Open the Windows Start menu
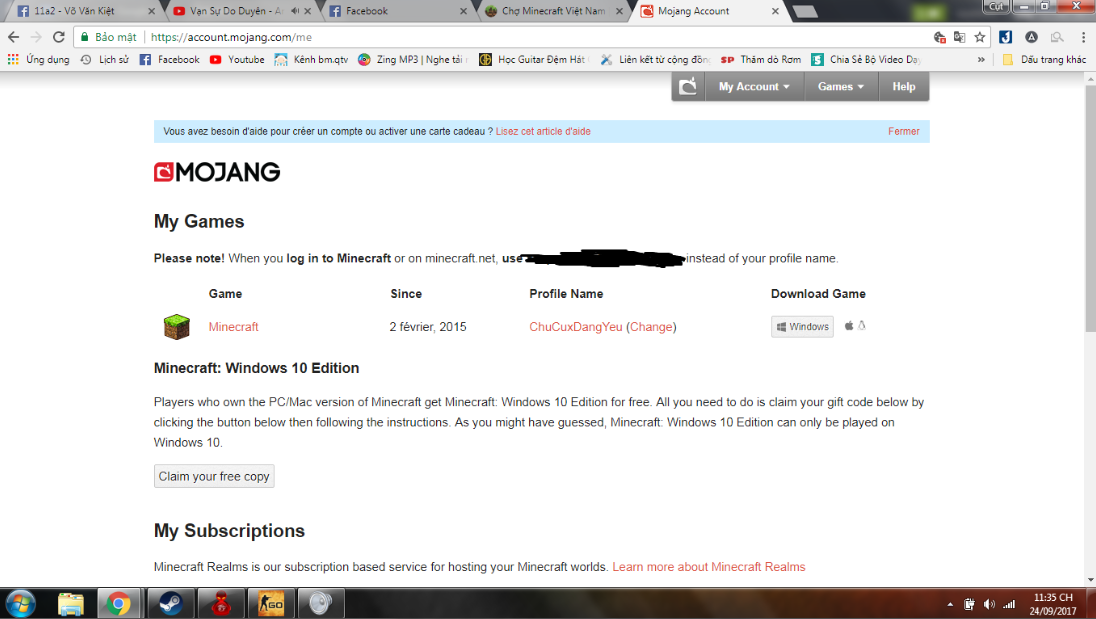Screen dimensions: 1096x619 (x=21, y=604)
